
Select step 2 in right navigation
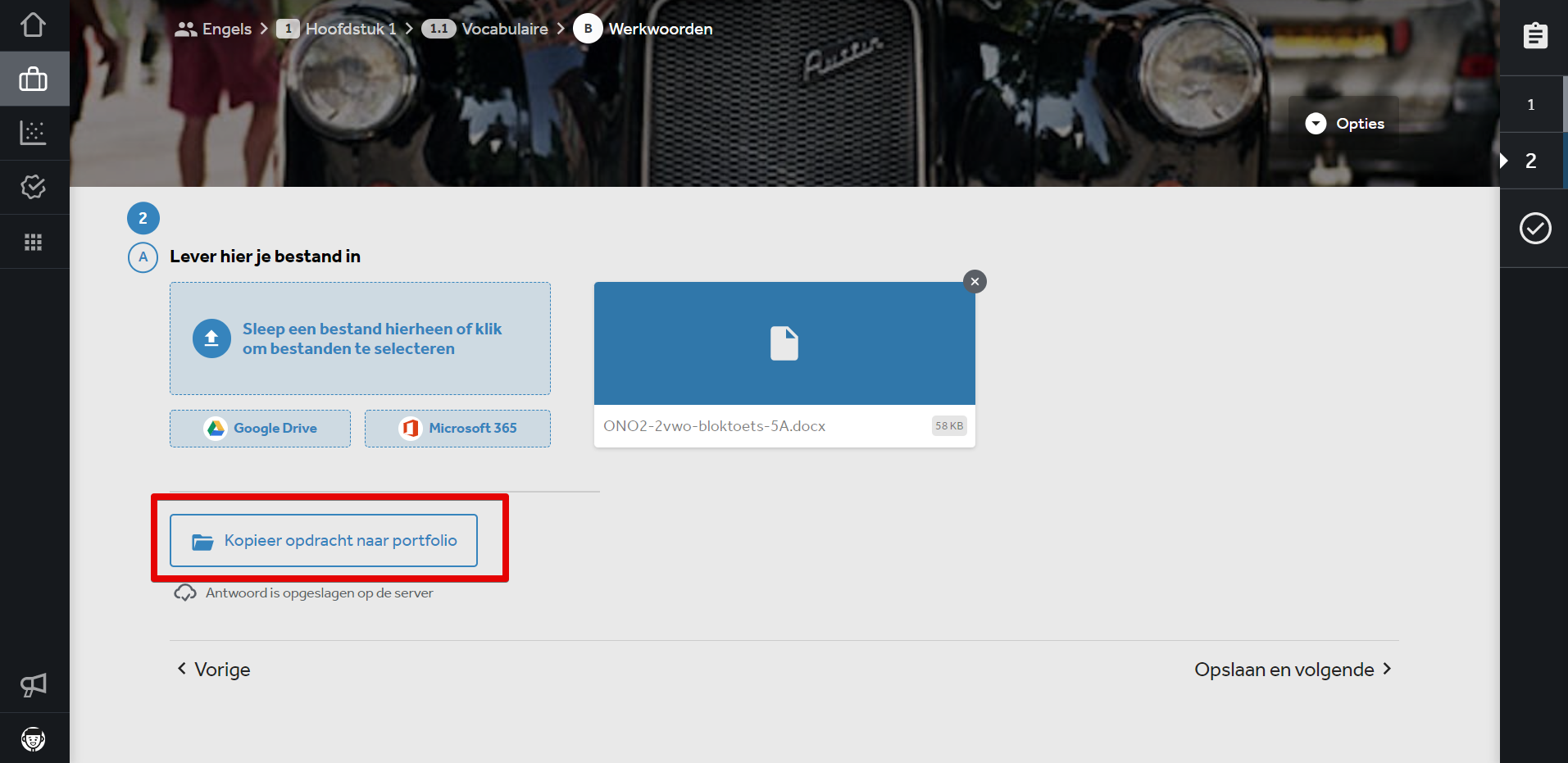pos(1532,161)
